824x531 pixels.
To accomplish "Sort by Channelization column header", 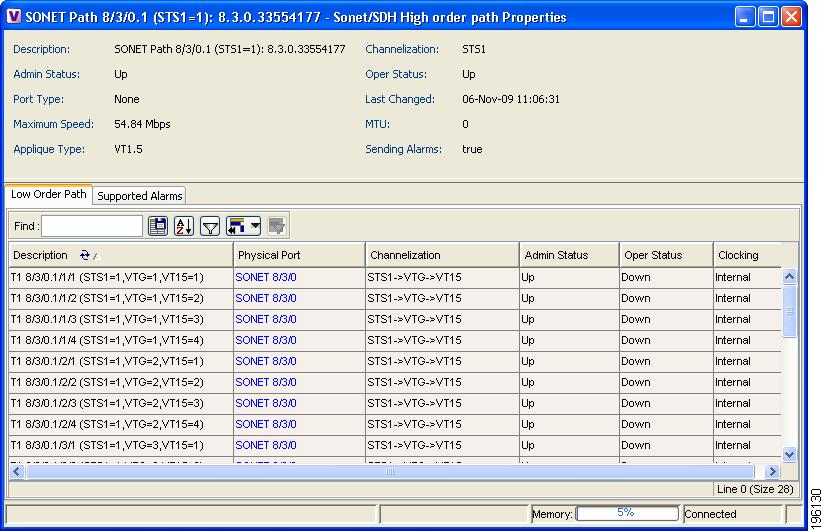I will click(442, 255).
